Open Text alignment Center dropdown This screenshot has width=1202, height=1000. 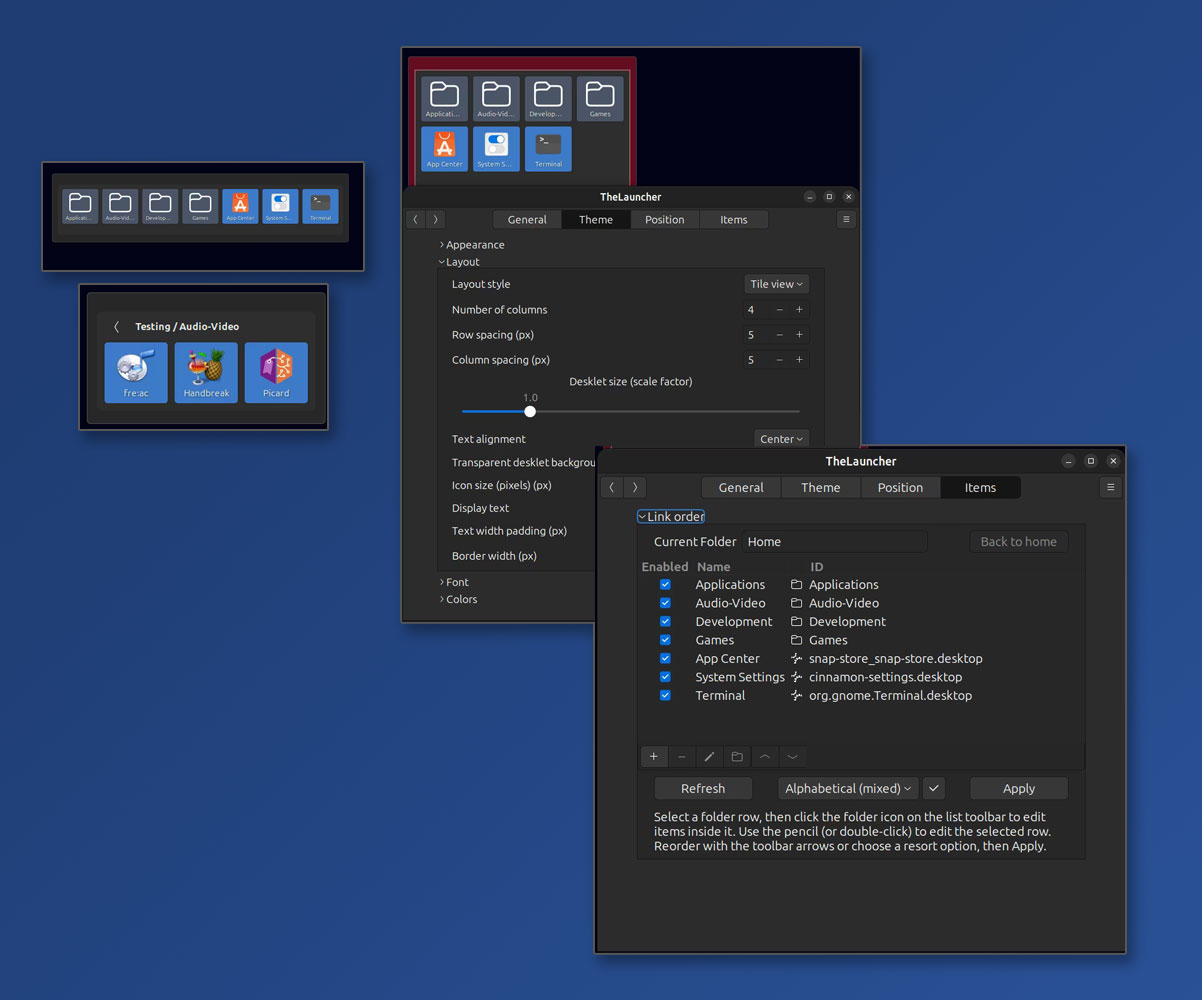tap(781, 439)
